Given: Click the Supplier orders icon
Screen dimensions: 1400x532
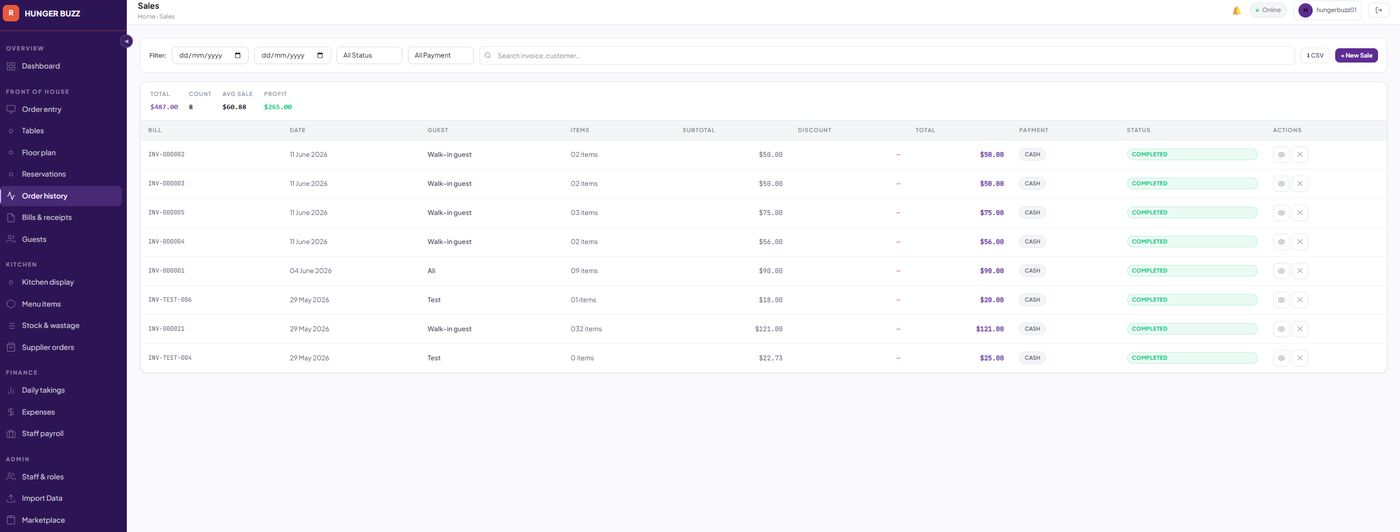Looking at the screenshot, I should [x=11, y=347].
